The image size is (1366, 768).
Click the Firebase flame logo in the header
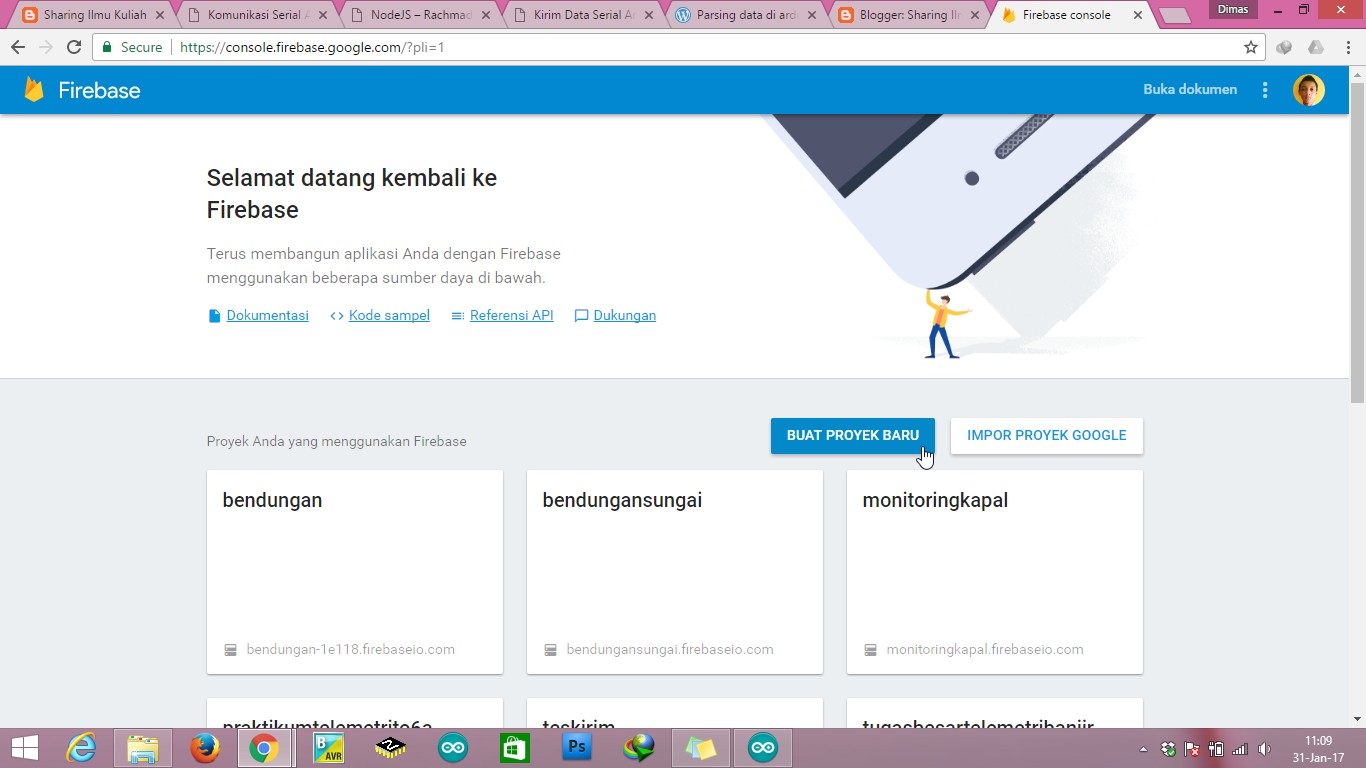(35, 90)
